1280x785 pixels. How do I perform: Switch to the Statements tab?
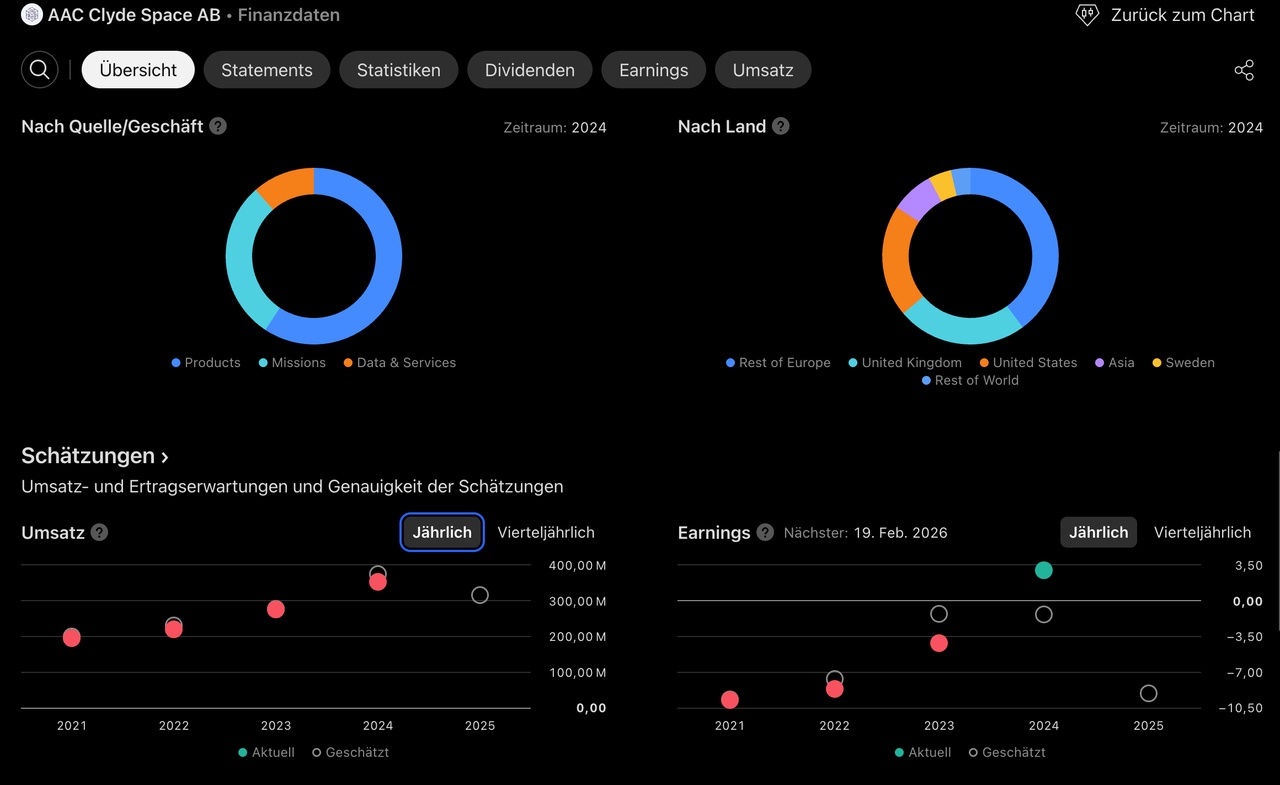point(267,70)
